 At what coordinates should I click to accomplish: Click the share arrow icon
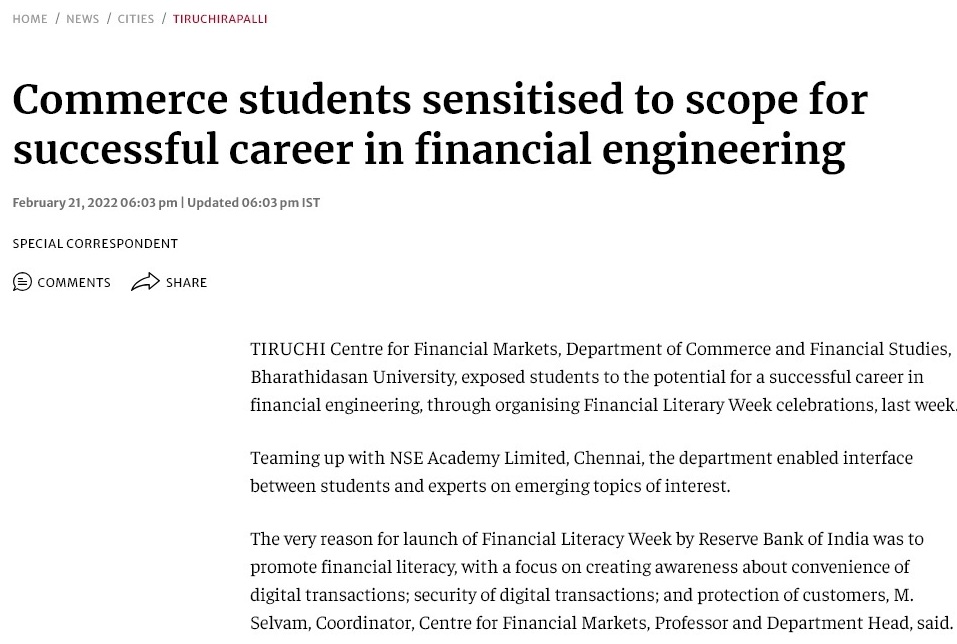tap(145, 281)
